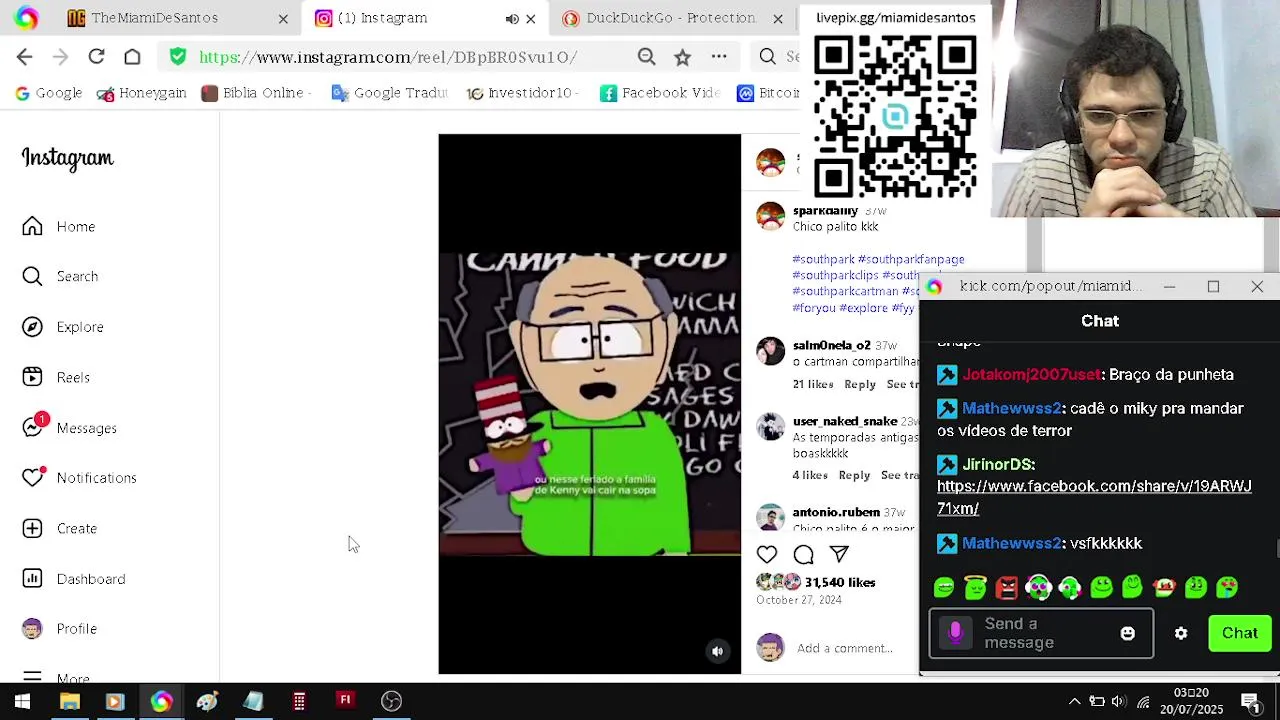Open sparkdaily username in caption
1280x720 pixels.
pyautogui.click(x=825, y=211)
